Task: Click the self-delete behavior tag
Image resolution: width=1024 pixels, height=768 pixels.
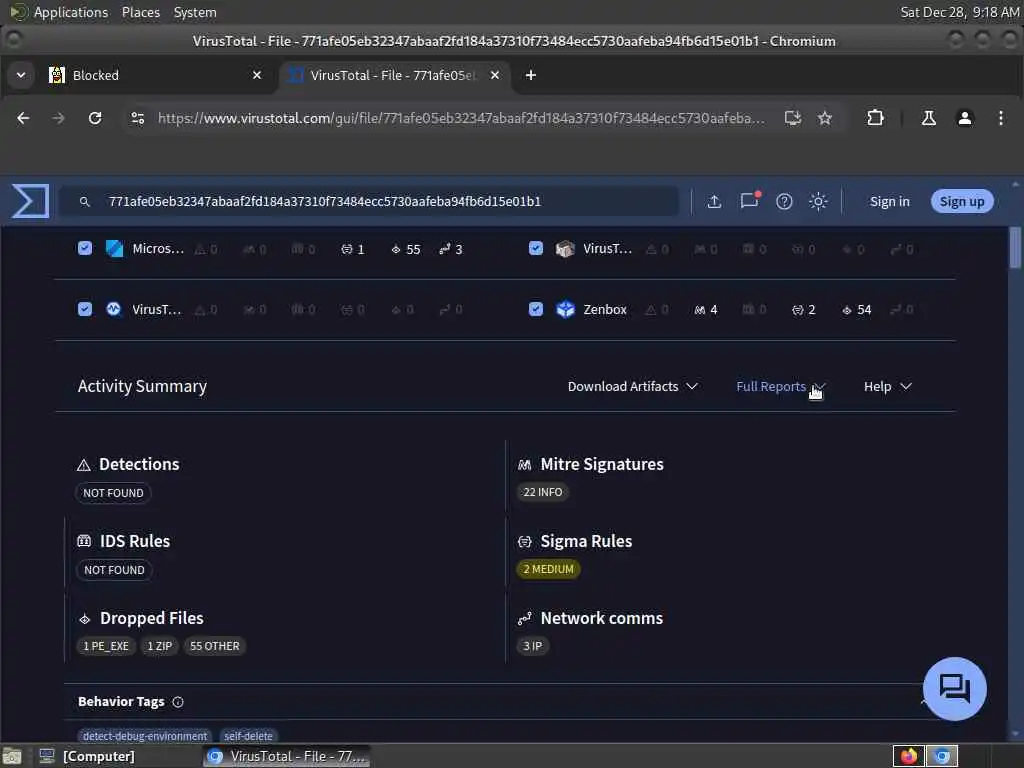Action: [248, 736]
